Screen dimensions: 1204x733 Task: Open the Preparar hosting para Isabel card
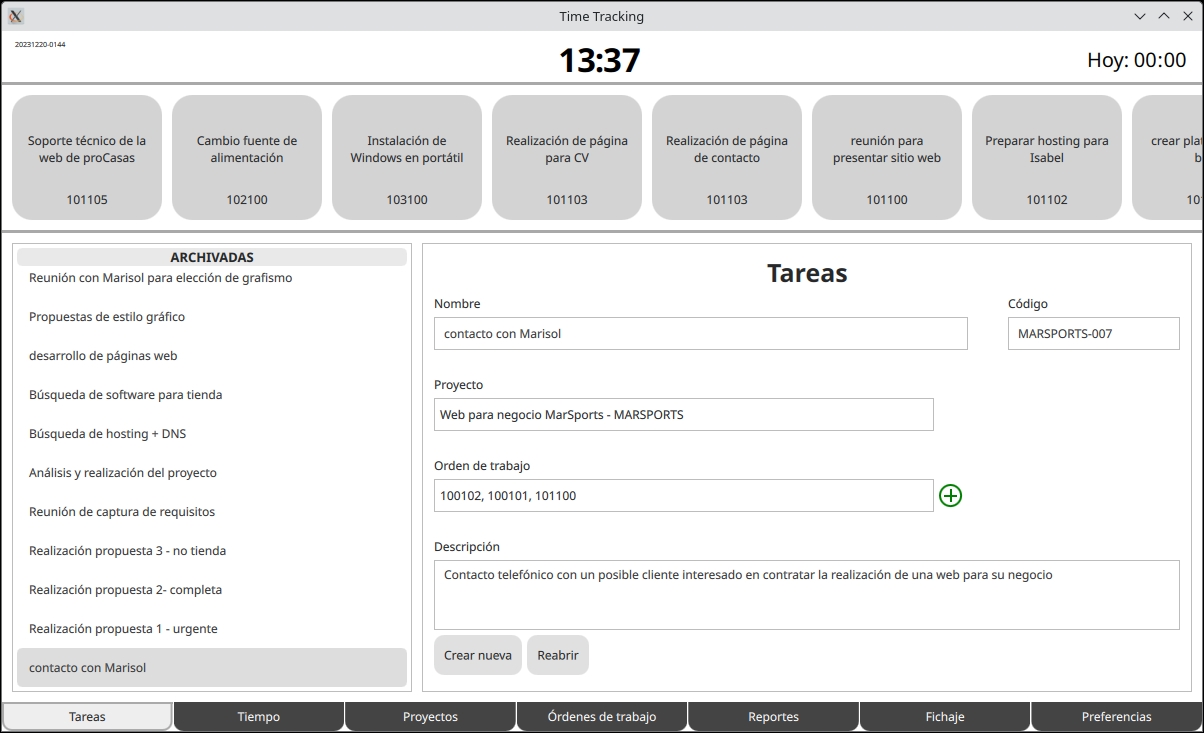pyautogui.click(x=1046, y=156)
